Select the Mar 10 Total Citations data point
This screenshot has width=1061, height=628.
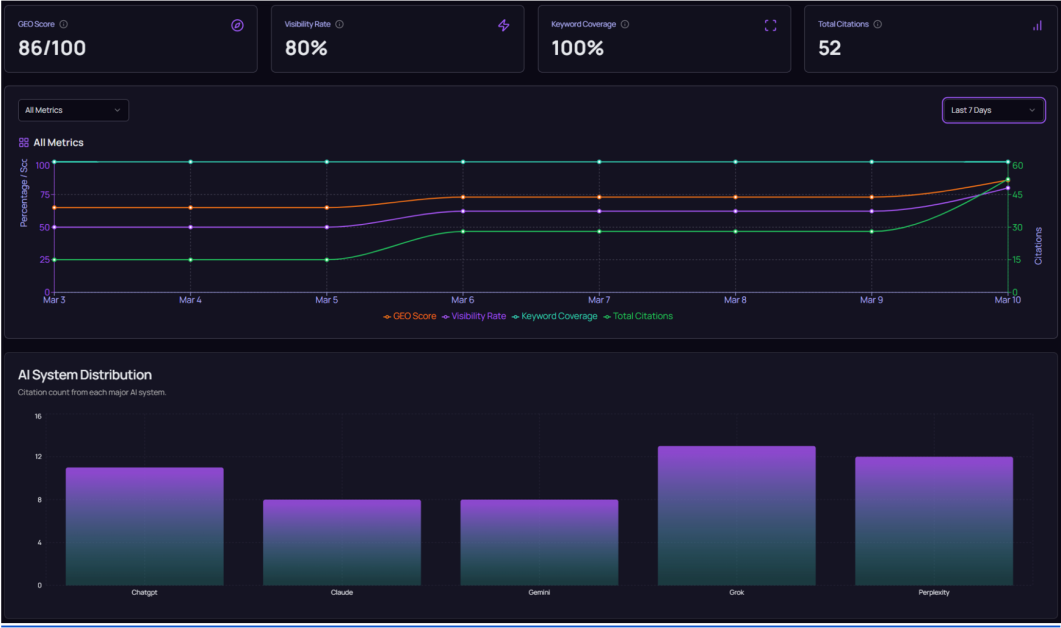click(1008, 180)
